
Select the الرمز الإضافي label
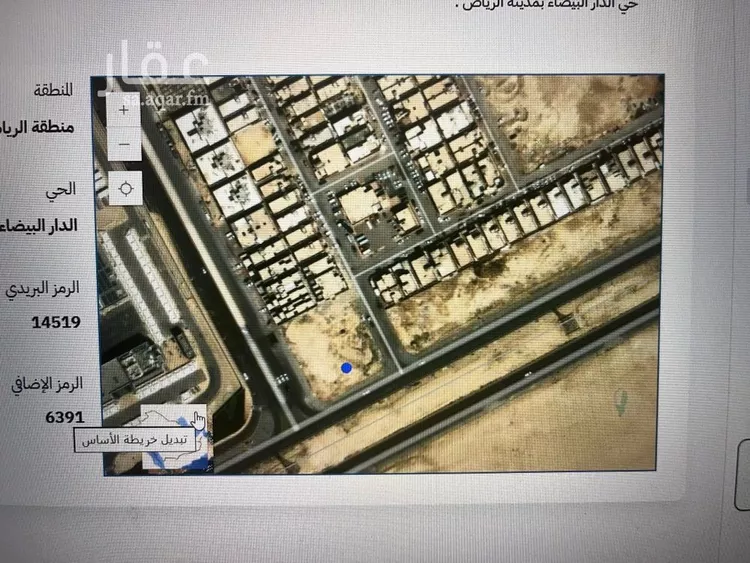click(x=47, y=385)
